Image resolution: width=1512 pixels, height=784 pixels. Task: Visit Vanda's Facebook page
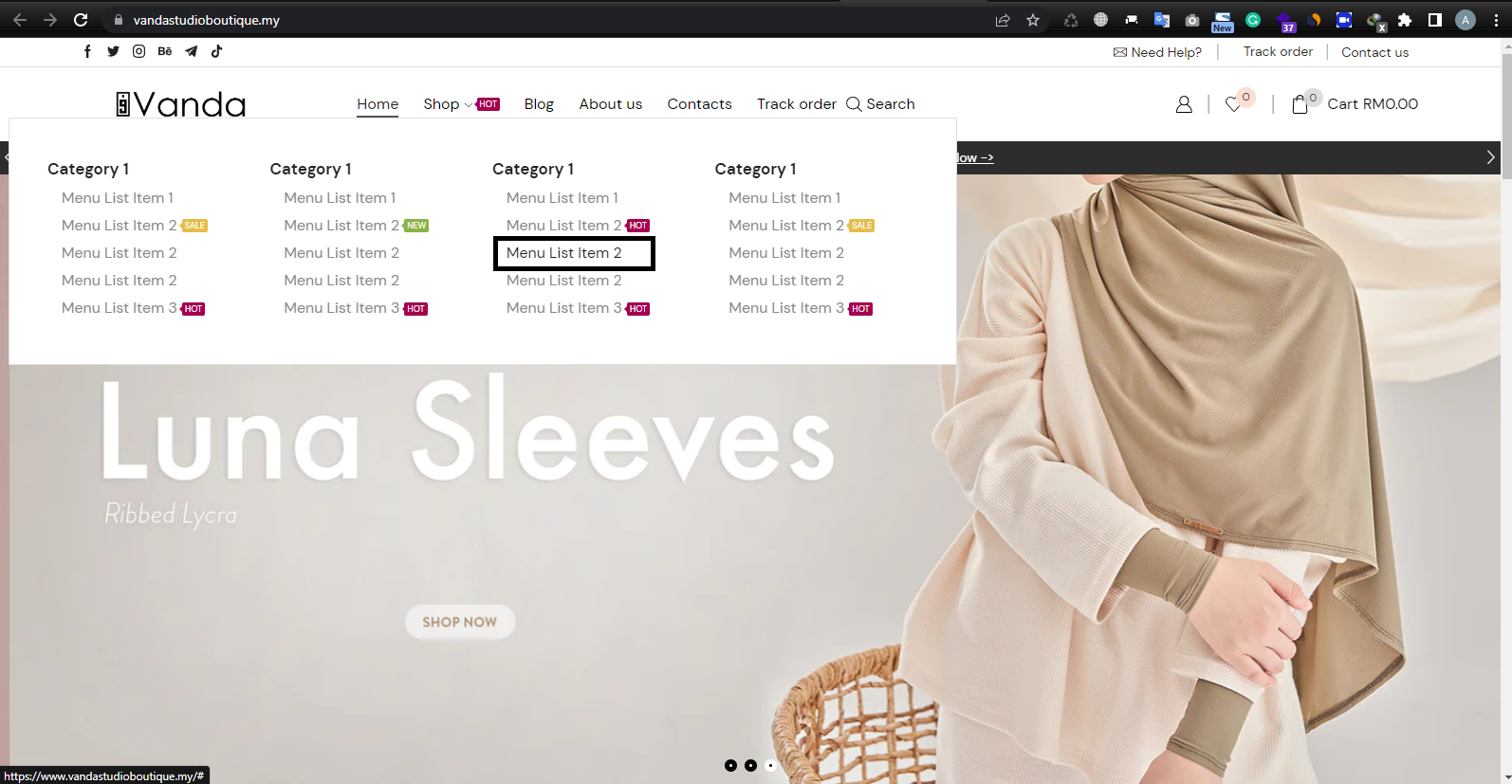pyautogui.click(x=87, y=51)
